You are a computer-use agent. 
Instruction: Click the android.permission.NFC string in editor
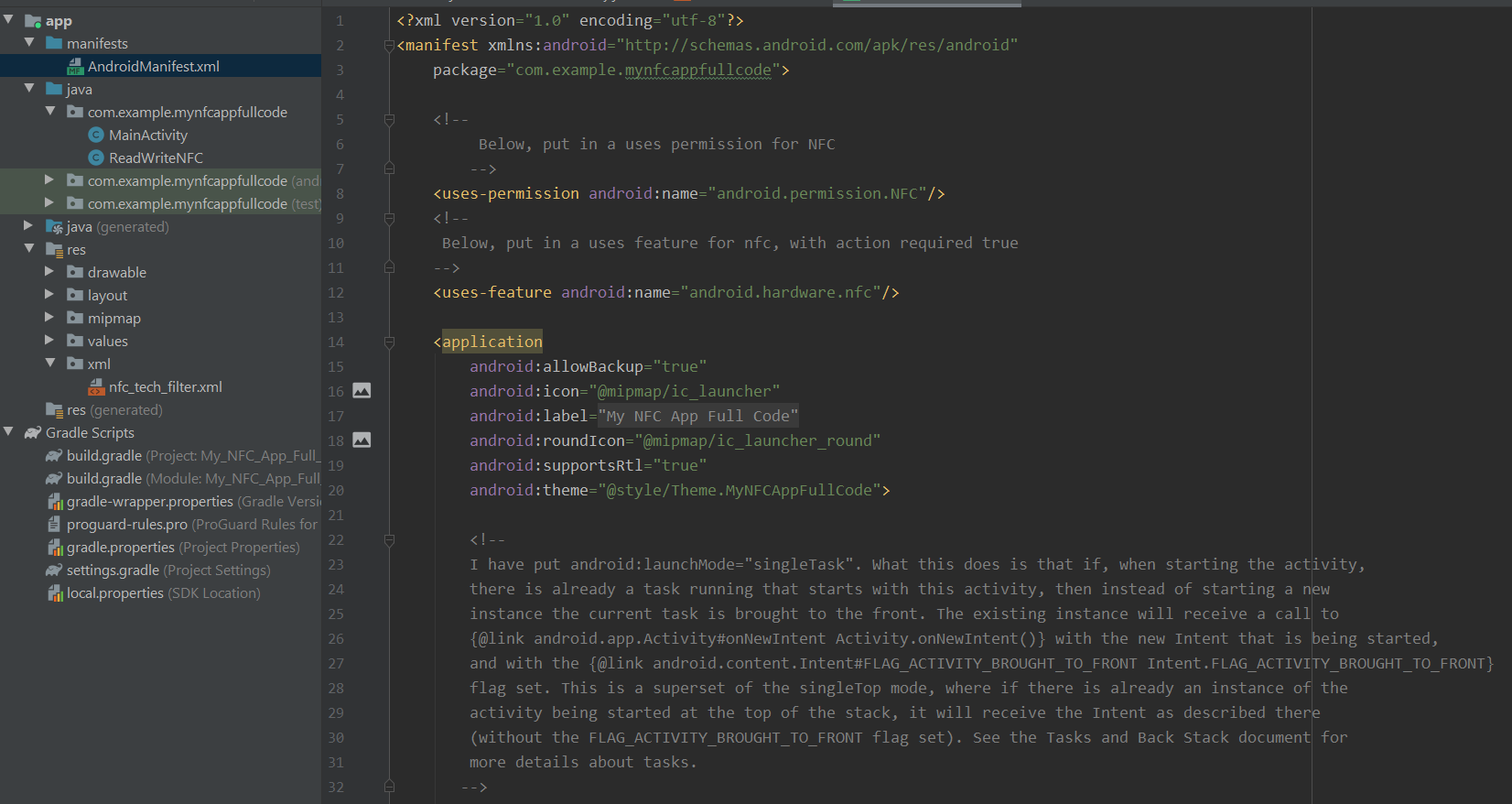(816, 194)
